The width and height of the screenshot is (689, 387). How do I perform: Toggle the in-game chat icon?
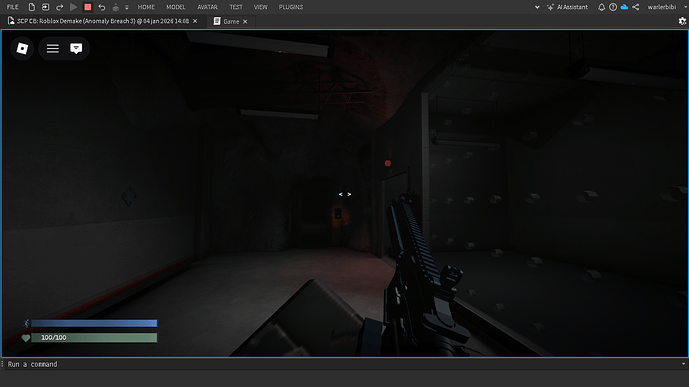click(x=76, y=48)
